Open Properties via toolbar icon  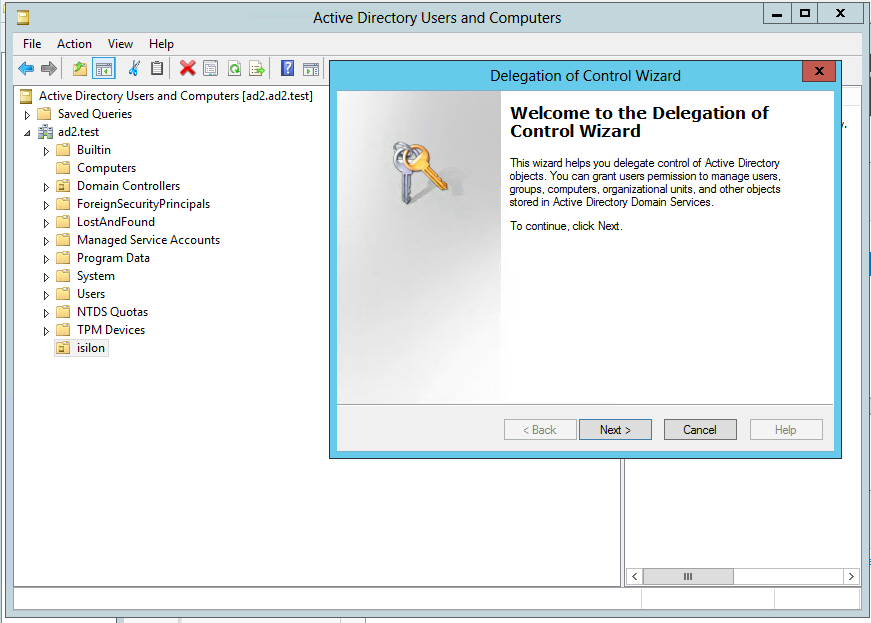click(211, 69)
